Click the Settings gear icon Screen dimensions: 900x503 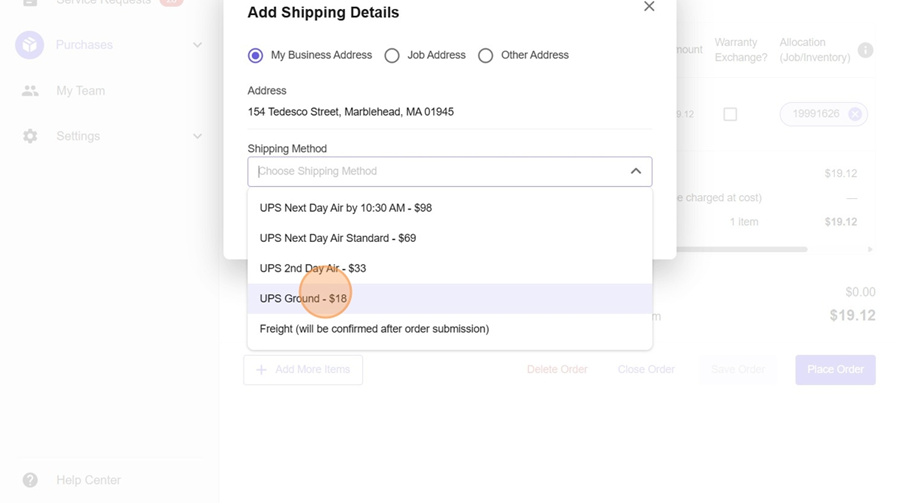click(x=30, y=136)
